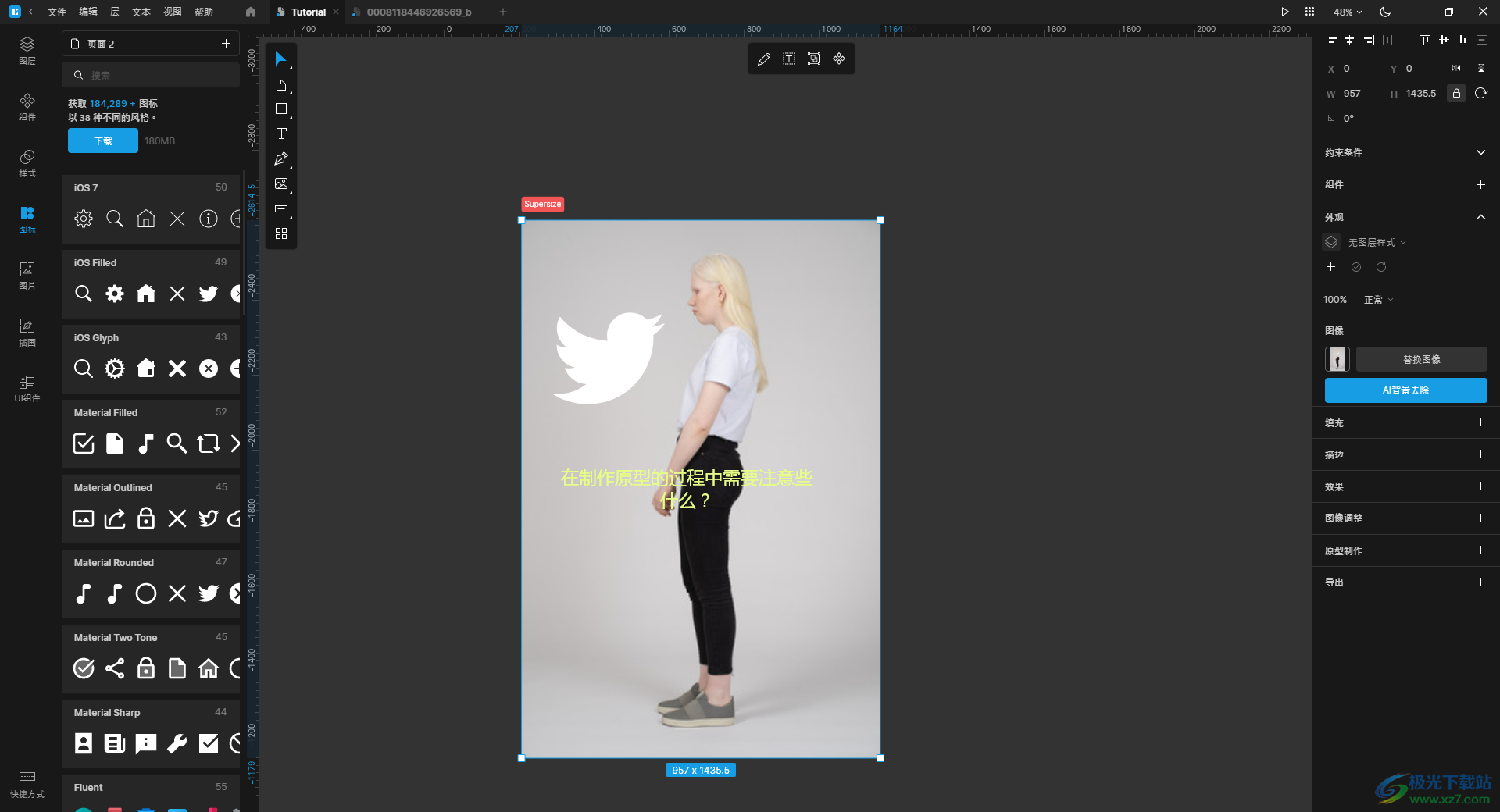Collapse the 外观 appearance section
1500x812 pixels.
pyautogui.click(x=1480, y=217)
